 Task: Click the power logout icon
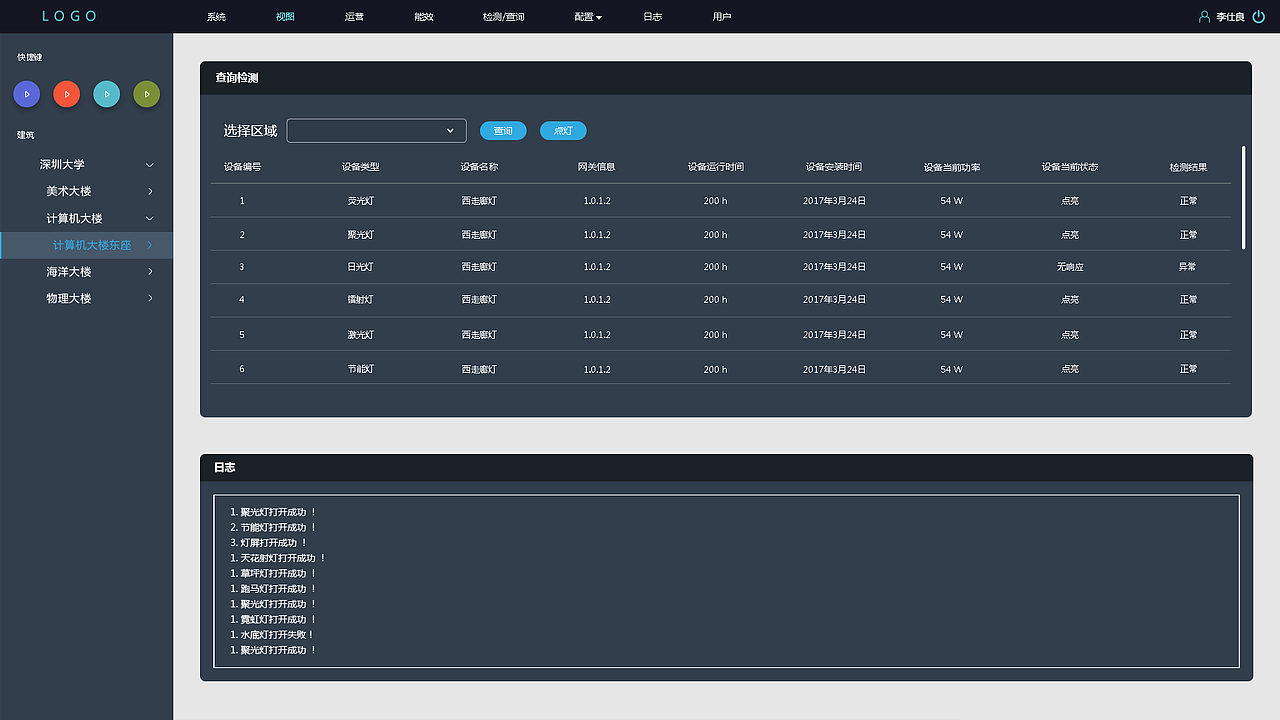1258,17
